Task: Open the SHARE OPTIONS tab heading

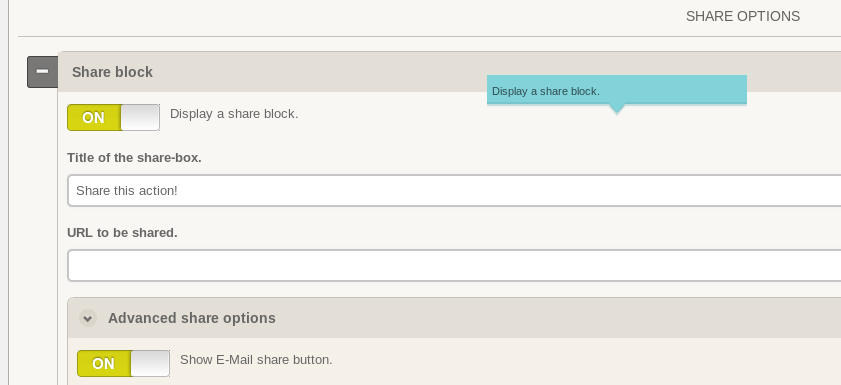Action: pyautogui.click(x=743, y=17)
